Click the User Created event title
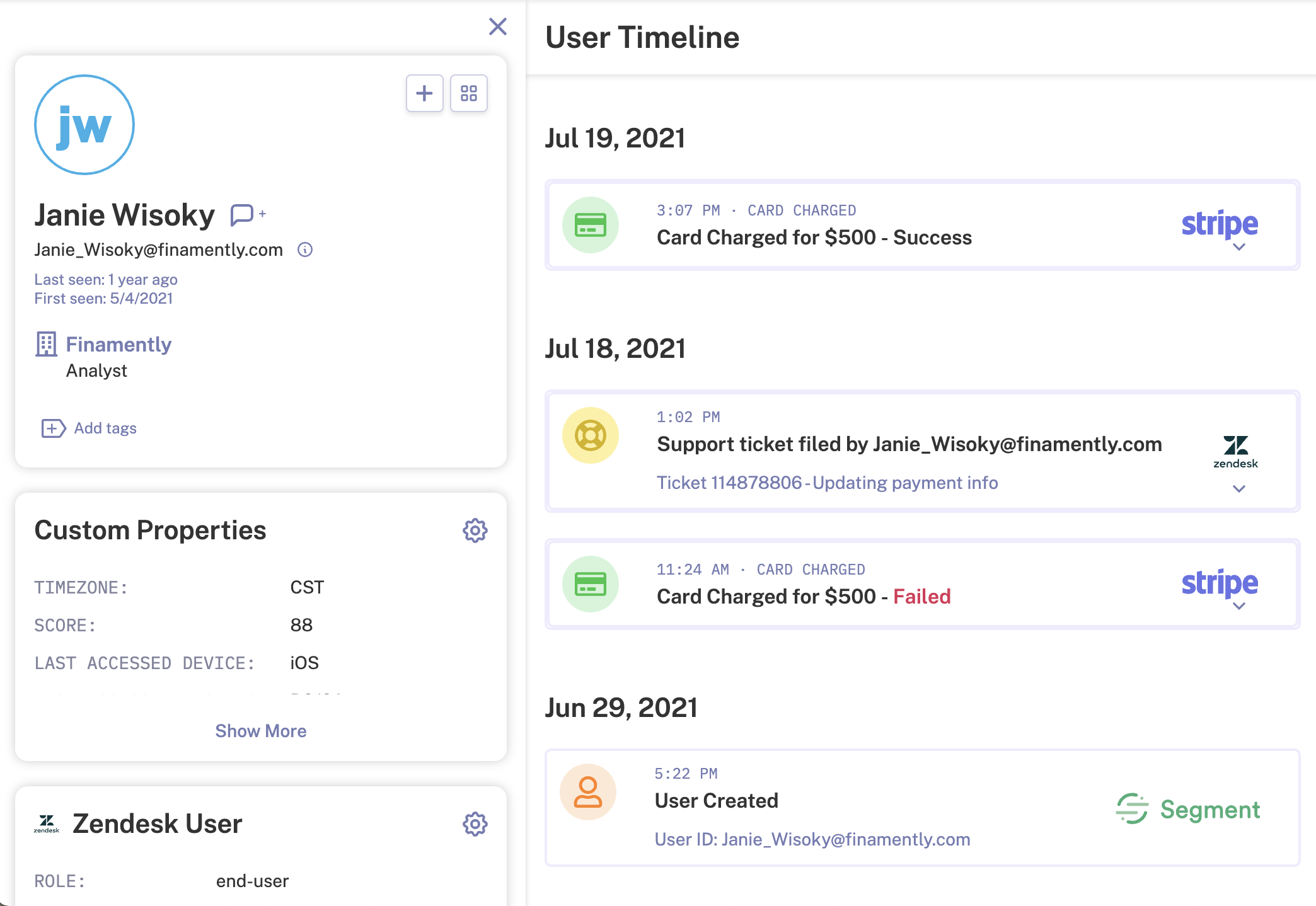Viewport: 1316px width, 906px height. 717,801
